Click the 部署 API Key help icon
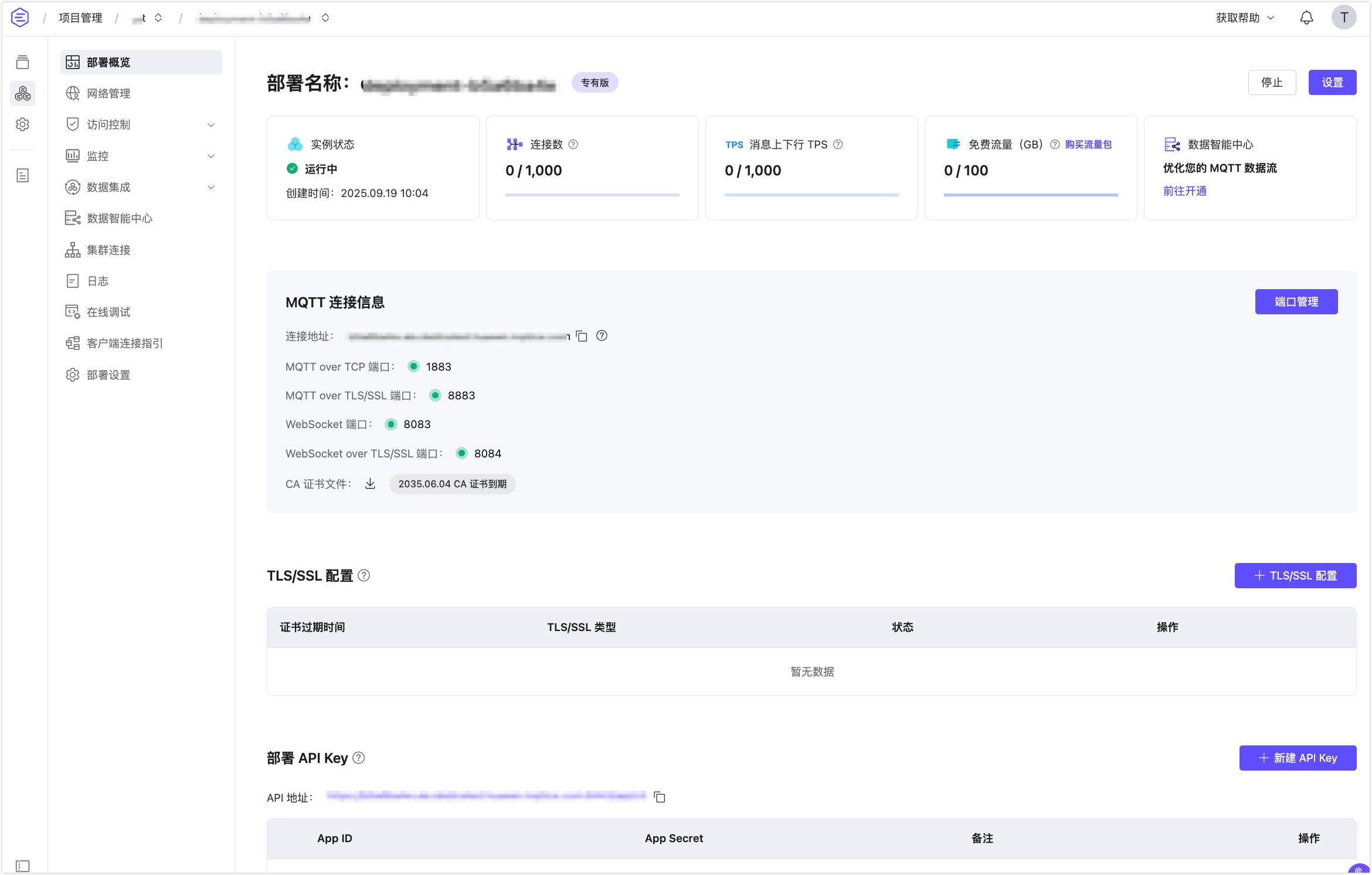Image resolution: width=1372 pixels, height=875 pixels. (x=359, y=758)
